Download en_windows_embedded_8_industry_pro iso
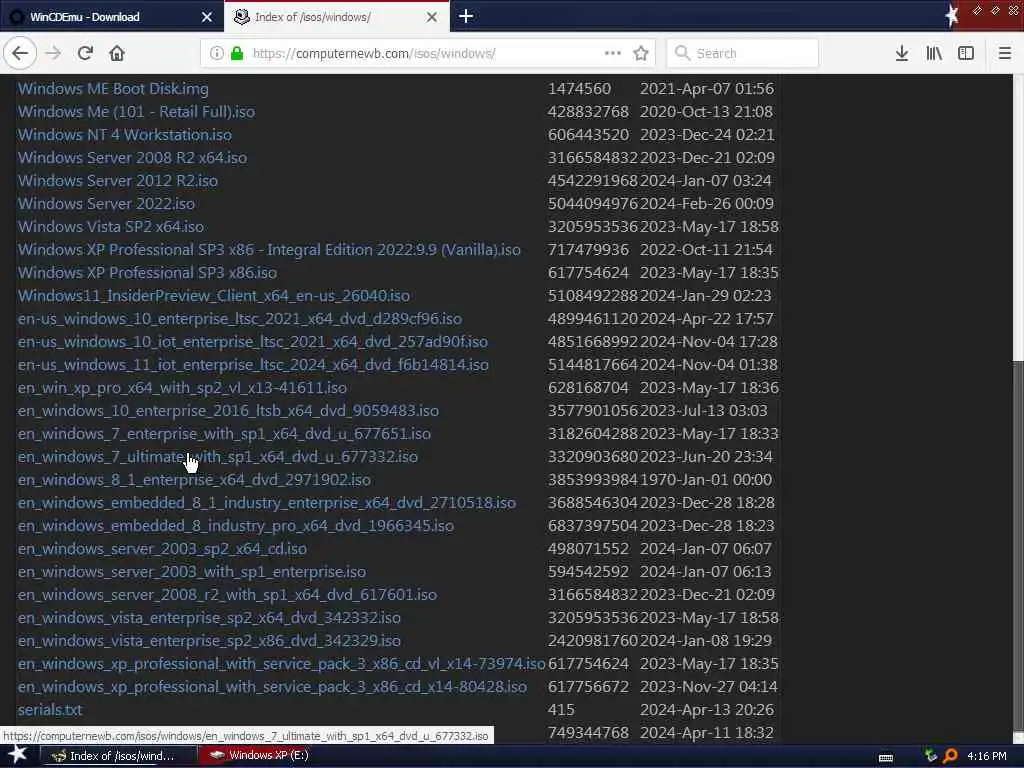The height and width of the screenshot is (768, 1024). click(x=236, y=526)
